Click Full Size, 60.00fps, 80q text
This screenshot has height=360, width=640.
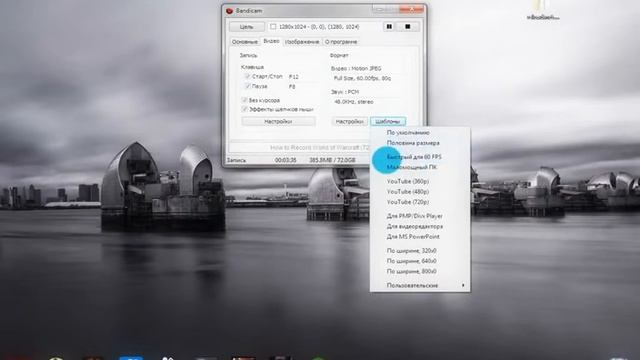362,78
